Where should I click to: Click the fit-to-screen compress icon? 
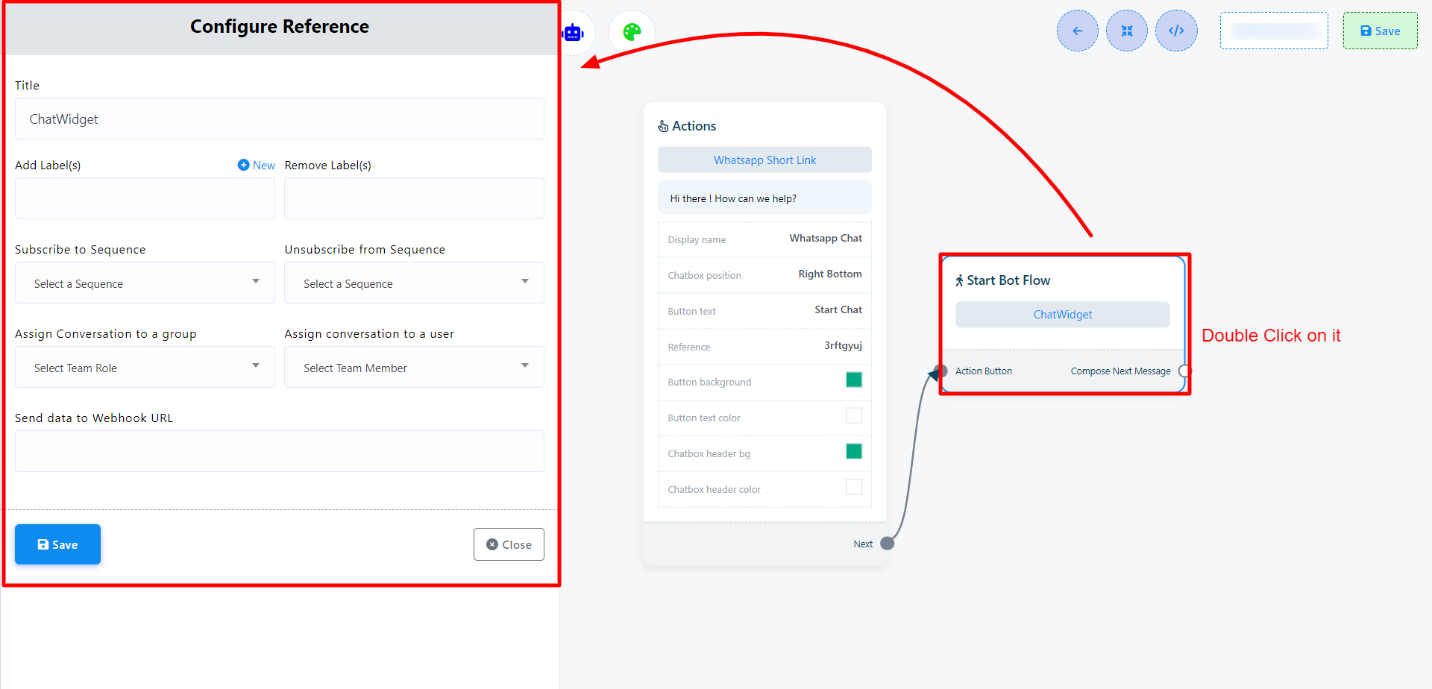[x=1127, y=31]
